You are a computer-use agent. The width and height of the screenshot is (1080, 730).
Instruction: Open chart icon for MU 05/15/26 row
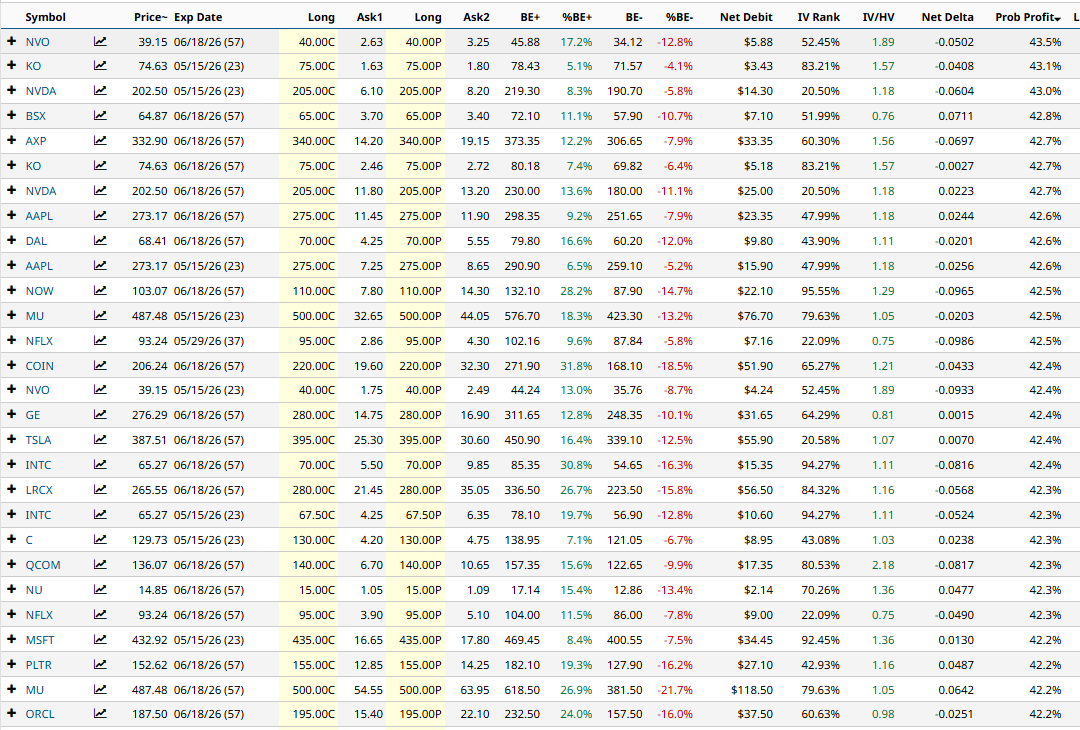100,315
